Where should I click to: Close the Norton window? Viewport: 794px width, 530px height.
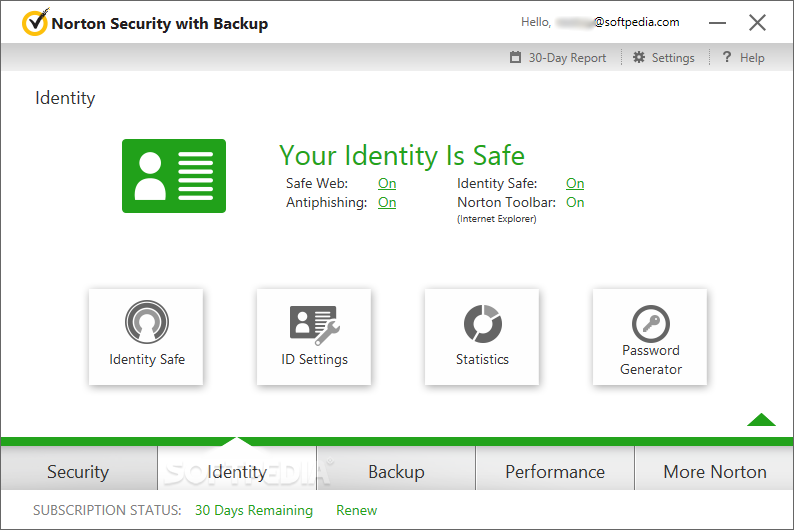point(757,23)
